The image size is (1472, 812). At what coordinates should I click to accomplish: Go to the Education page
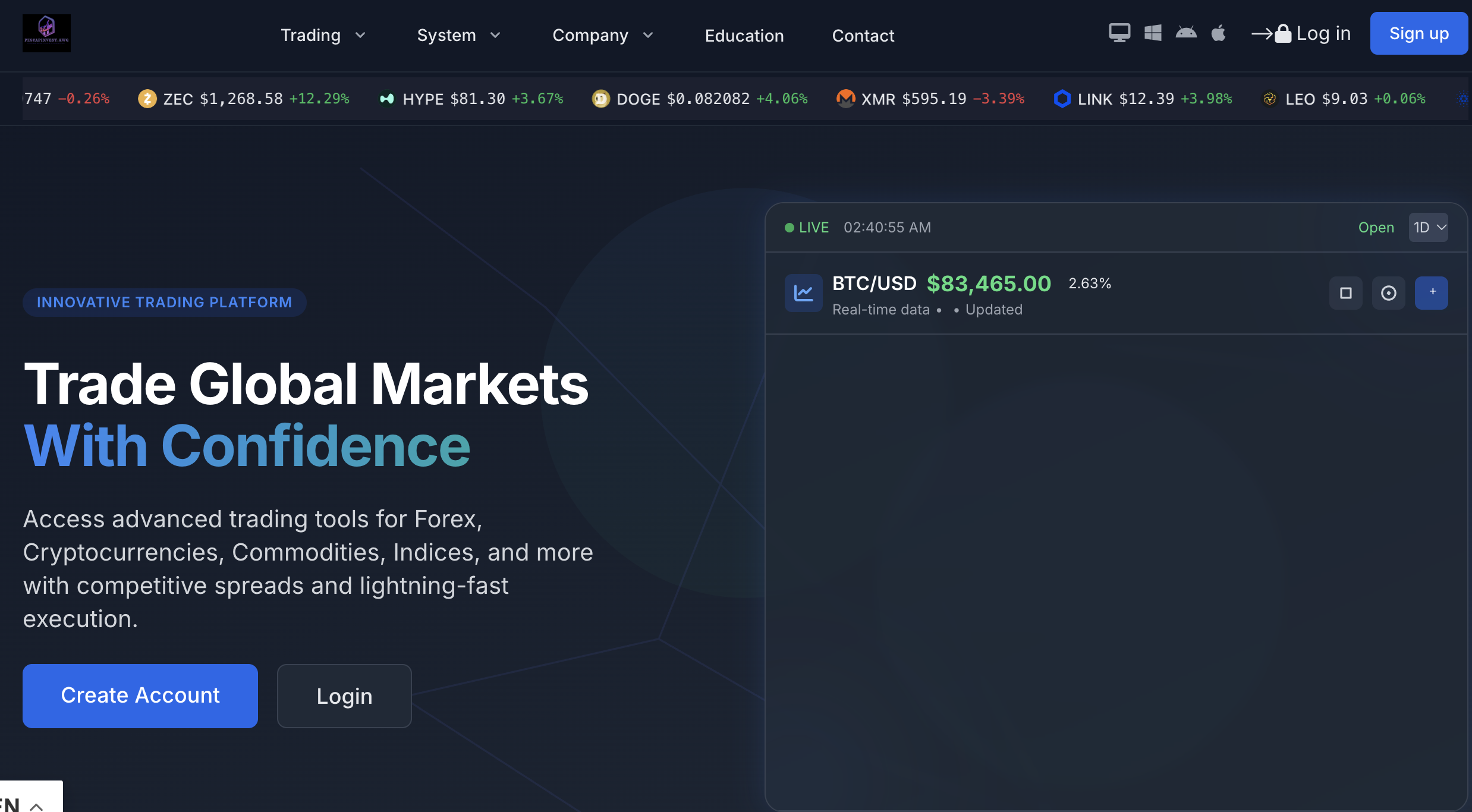click(744, 36)
